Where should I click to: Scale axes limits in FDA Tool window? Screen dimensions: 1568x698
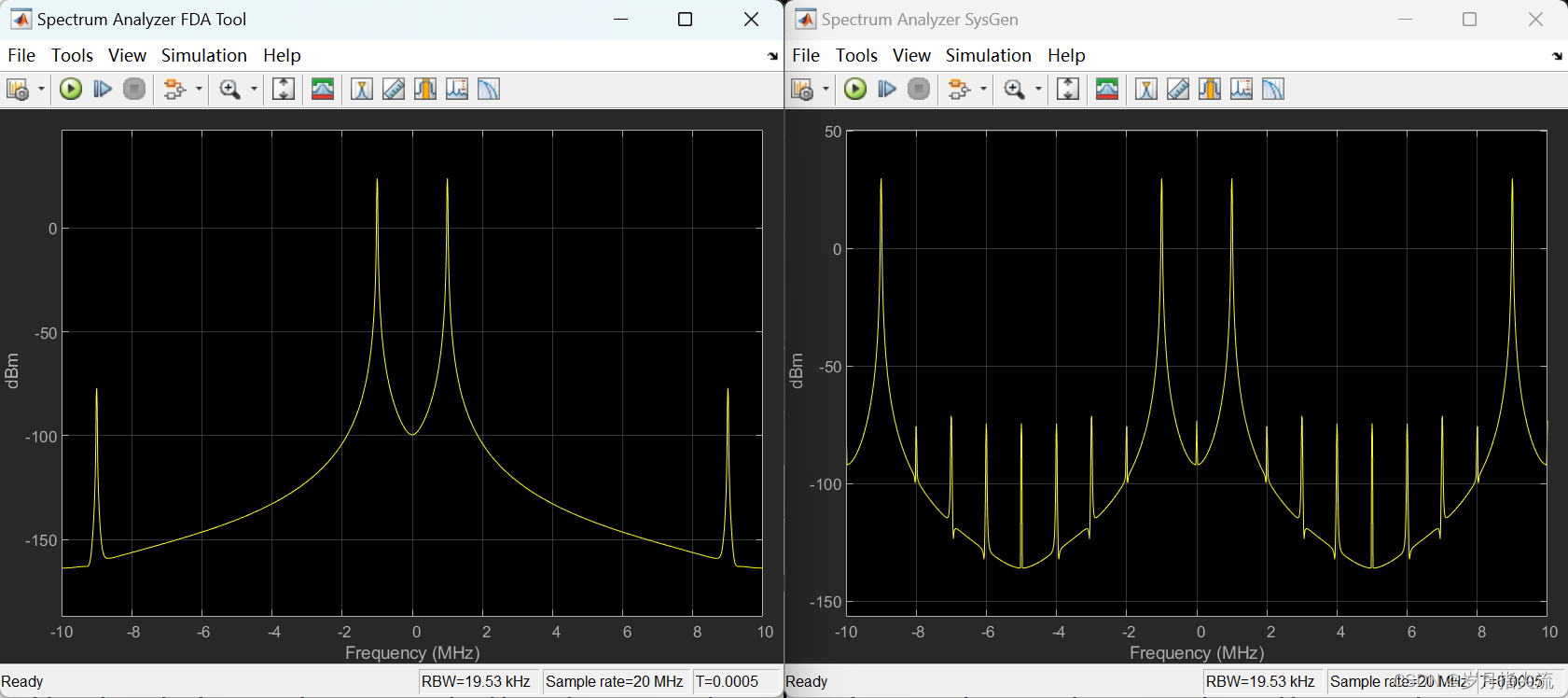pos(284,90)
